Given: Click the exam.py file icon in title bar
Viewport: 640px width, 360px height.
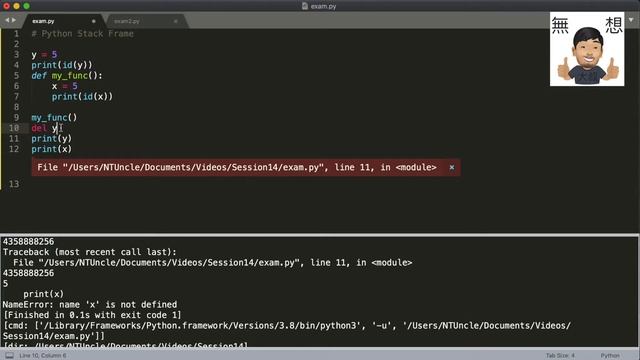Looking at the screenshot, I should click(304, 6).
